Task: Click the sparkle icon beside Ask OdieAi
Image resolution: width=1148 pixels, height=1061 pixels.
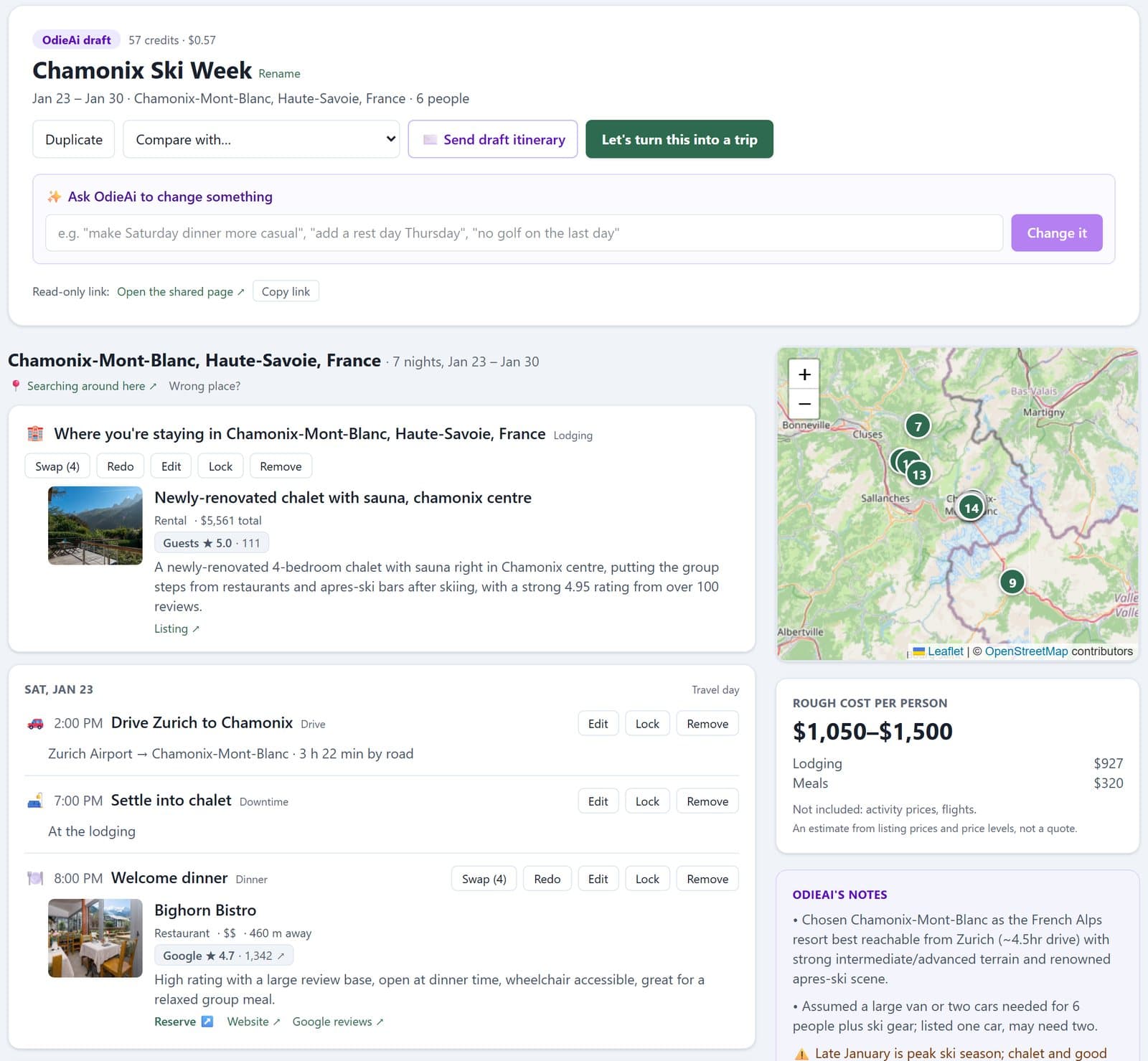Action: pos(54,197)
